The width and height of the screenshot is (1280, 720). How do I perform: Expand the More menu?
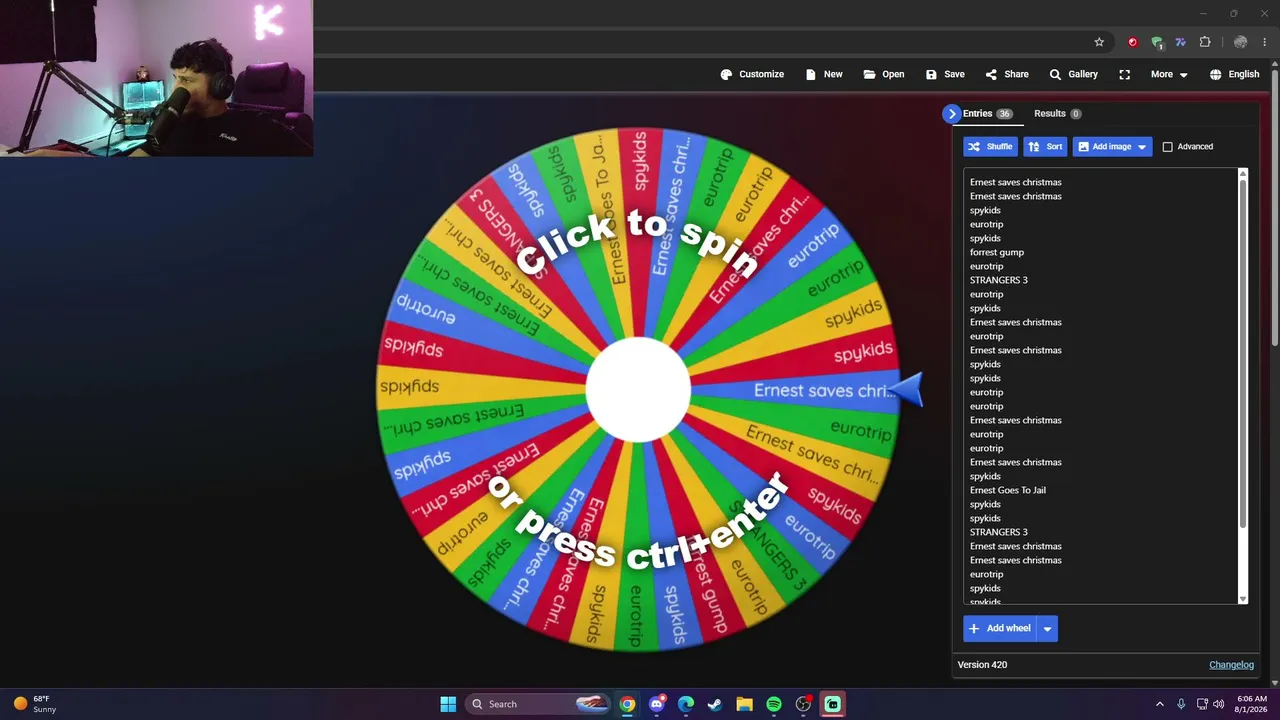pos(1169,74)
